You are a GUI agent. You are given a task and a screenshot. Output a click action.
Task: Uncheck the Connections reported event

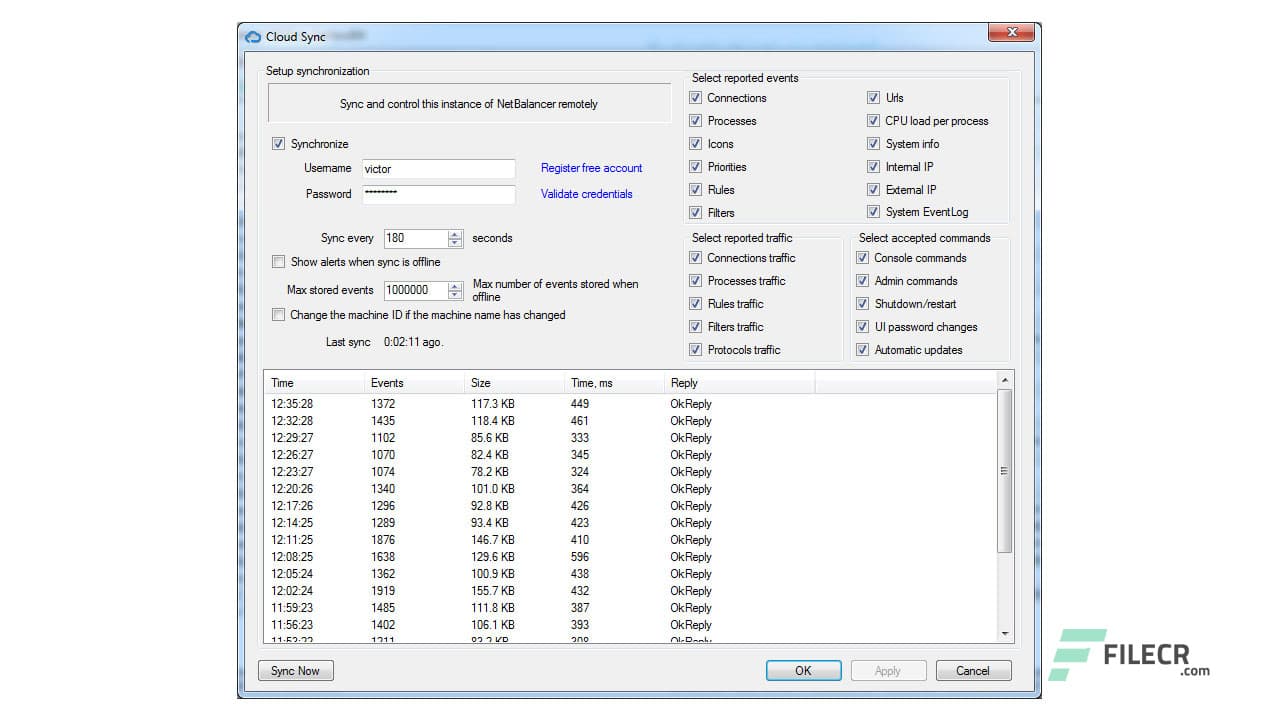pos(695,98)
